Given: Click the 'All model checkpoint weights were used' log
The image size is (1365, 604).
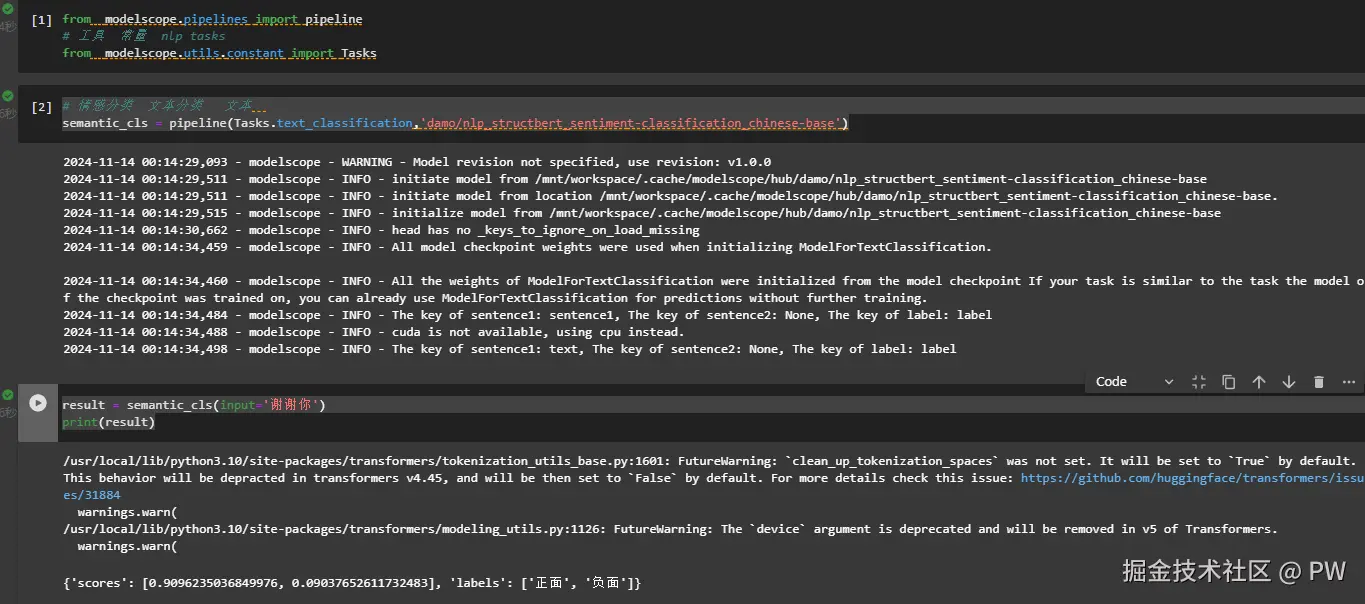Looking at the screenshot, I should pyautogui.click(x=527, y=247).
